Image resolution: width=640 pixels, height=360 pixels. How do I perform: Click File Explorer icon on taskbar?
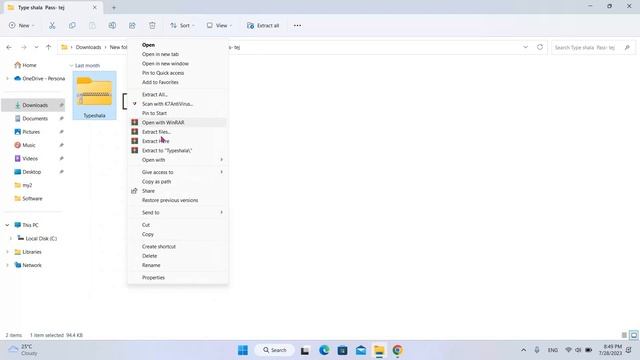tap(379, 350)
